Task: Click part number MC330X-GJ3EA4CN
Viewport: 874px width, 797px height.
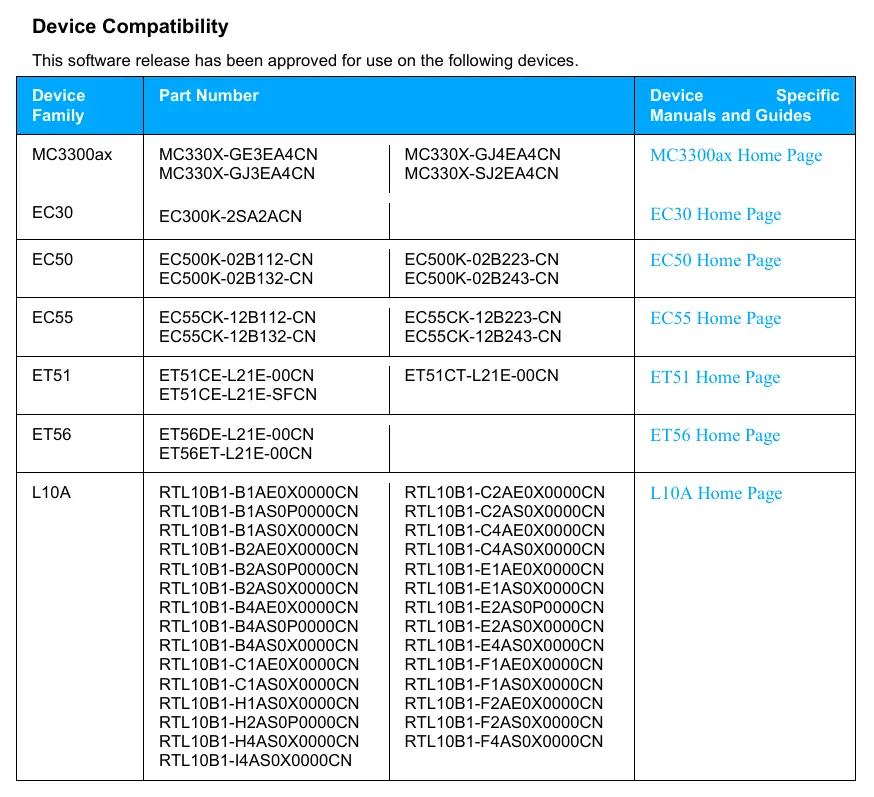Action: pos(237,173)
